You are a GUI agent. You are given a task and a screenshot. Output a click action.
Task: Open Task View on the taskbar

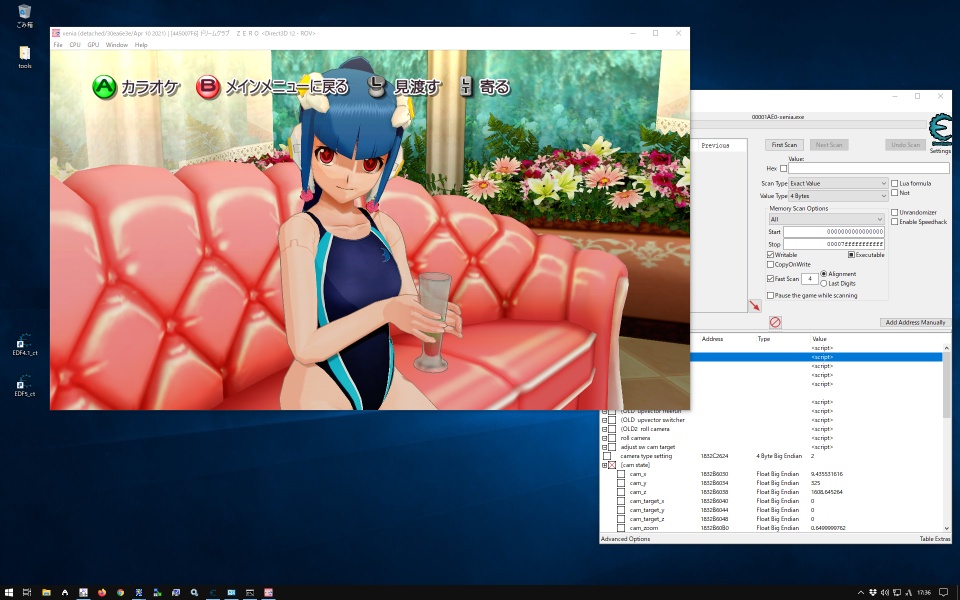pos(27,593)
